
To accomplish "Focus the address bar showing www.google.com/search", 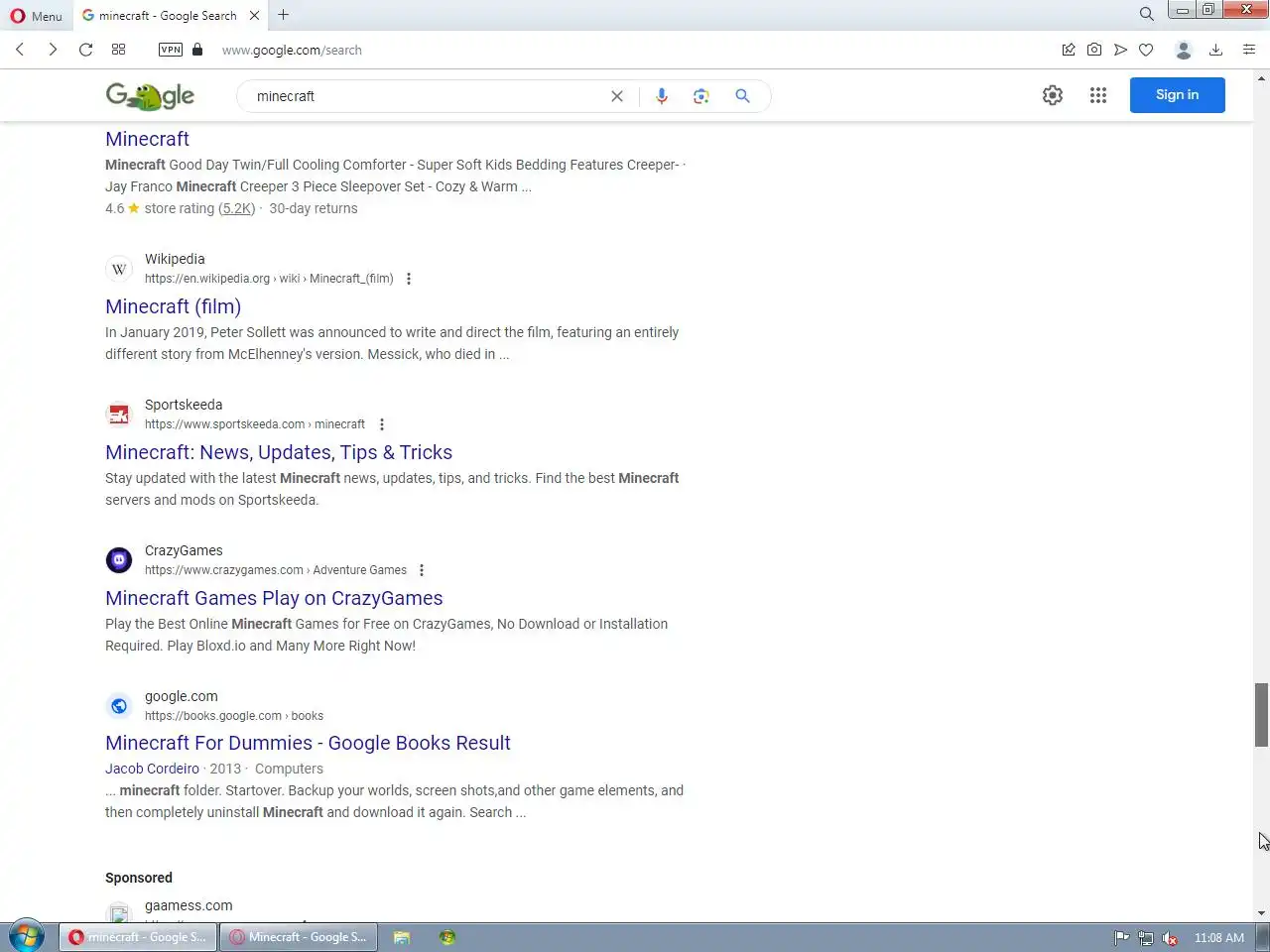I will coord(292,50).
